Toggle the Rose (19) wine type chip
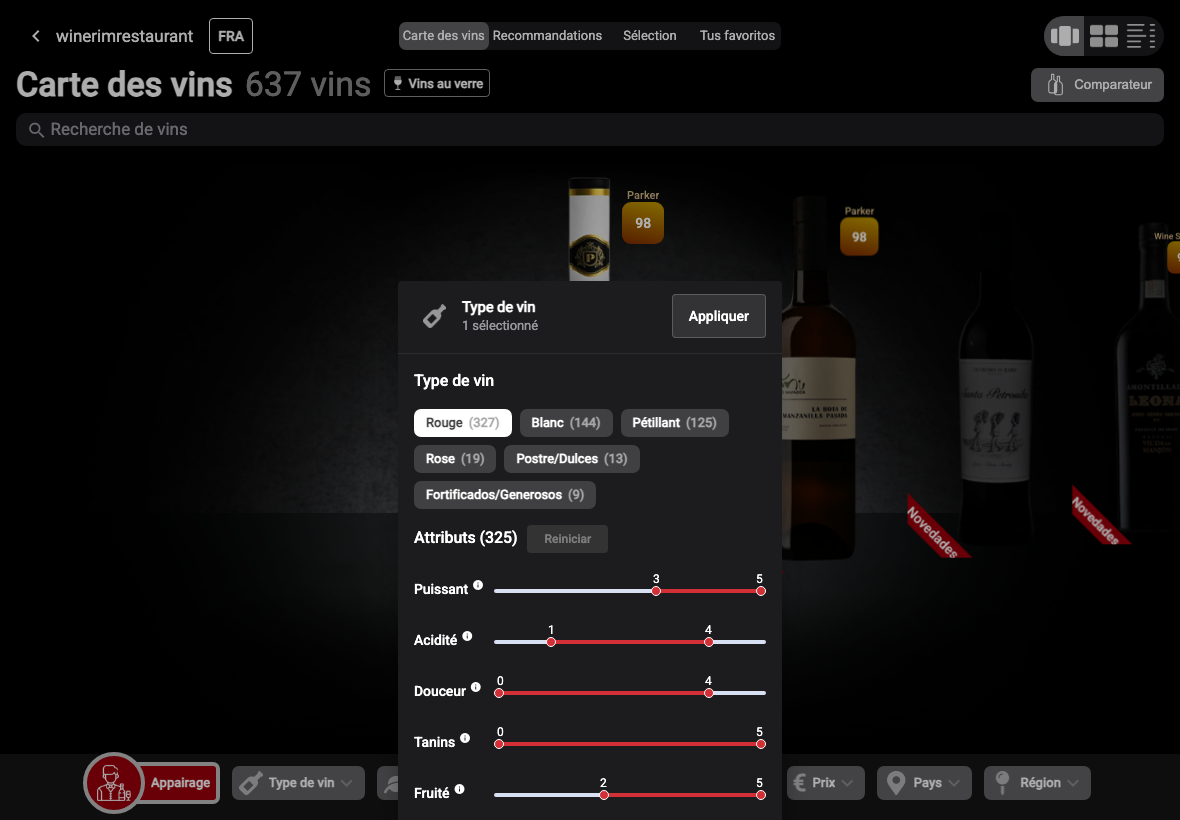The height and width of the screenshot is (820, 1180). coord(455,459)
